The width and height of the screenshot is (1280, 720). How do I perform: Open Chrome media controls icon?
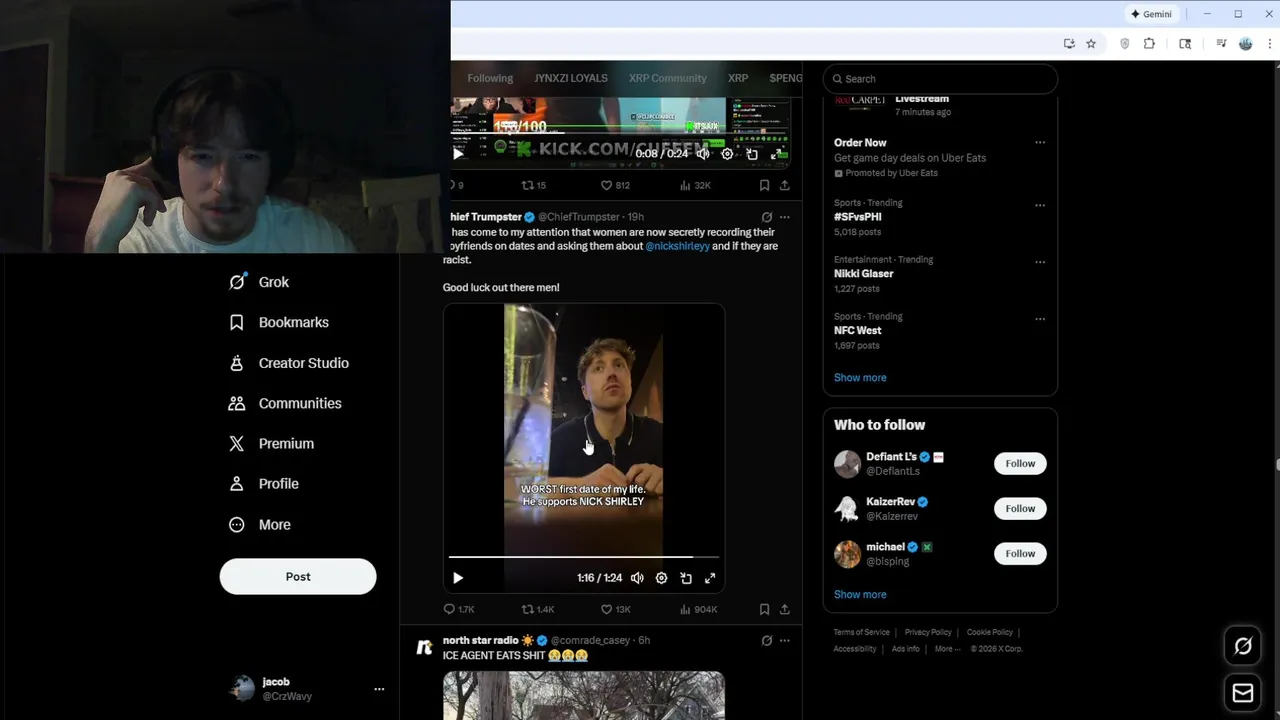(x=1221, y=44)
